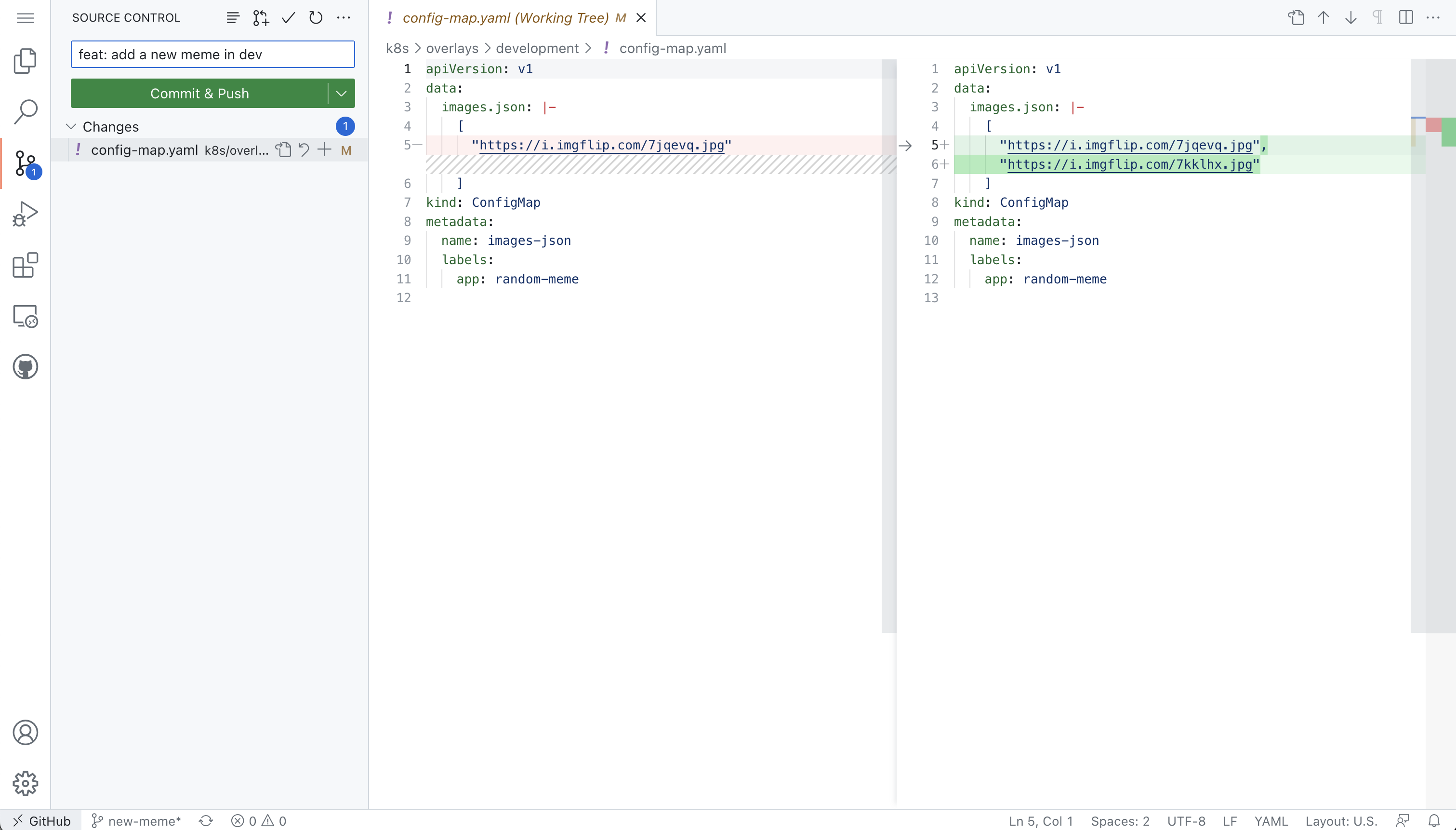Expand the Source Control more options menu
The image size is (1456, 830).
344,18
